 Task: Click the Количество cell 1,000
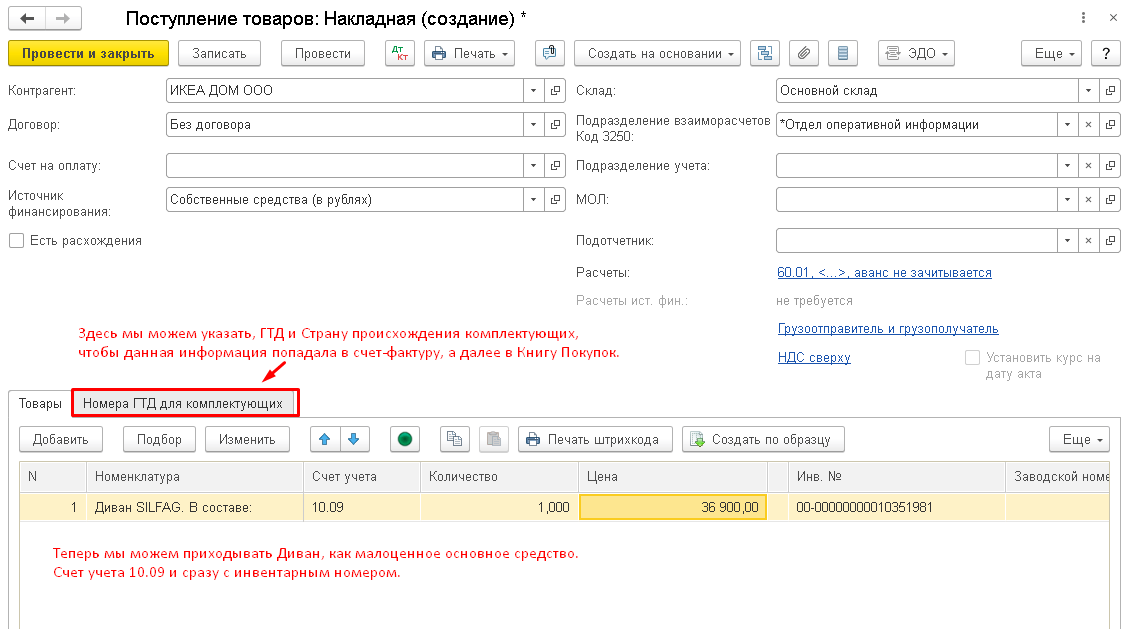point(499,507)
